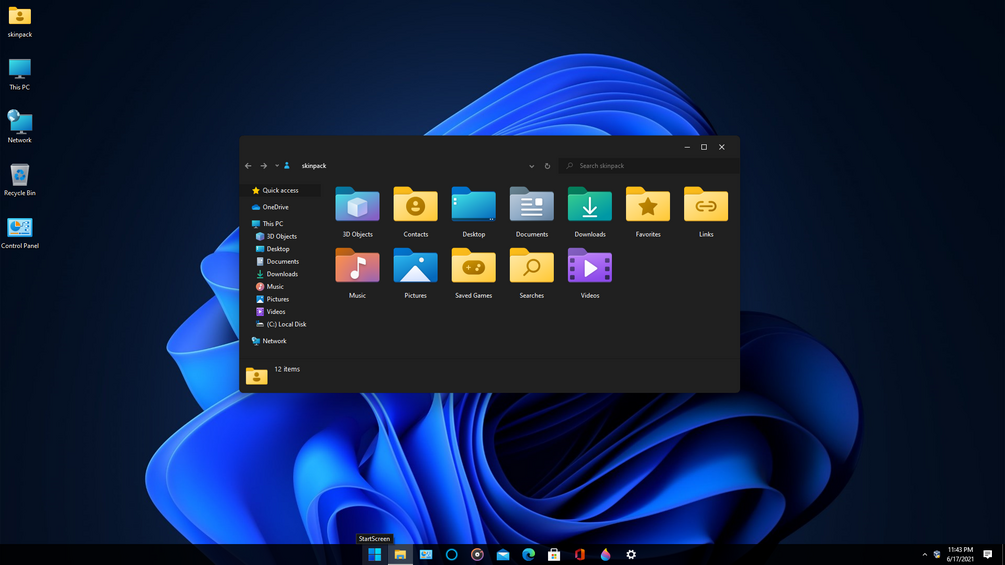Show hidden system tray icons

(x=924, y=555)
